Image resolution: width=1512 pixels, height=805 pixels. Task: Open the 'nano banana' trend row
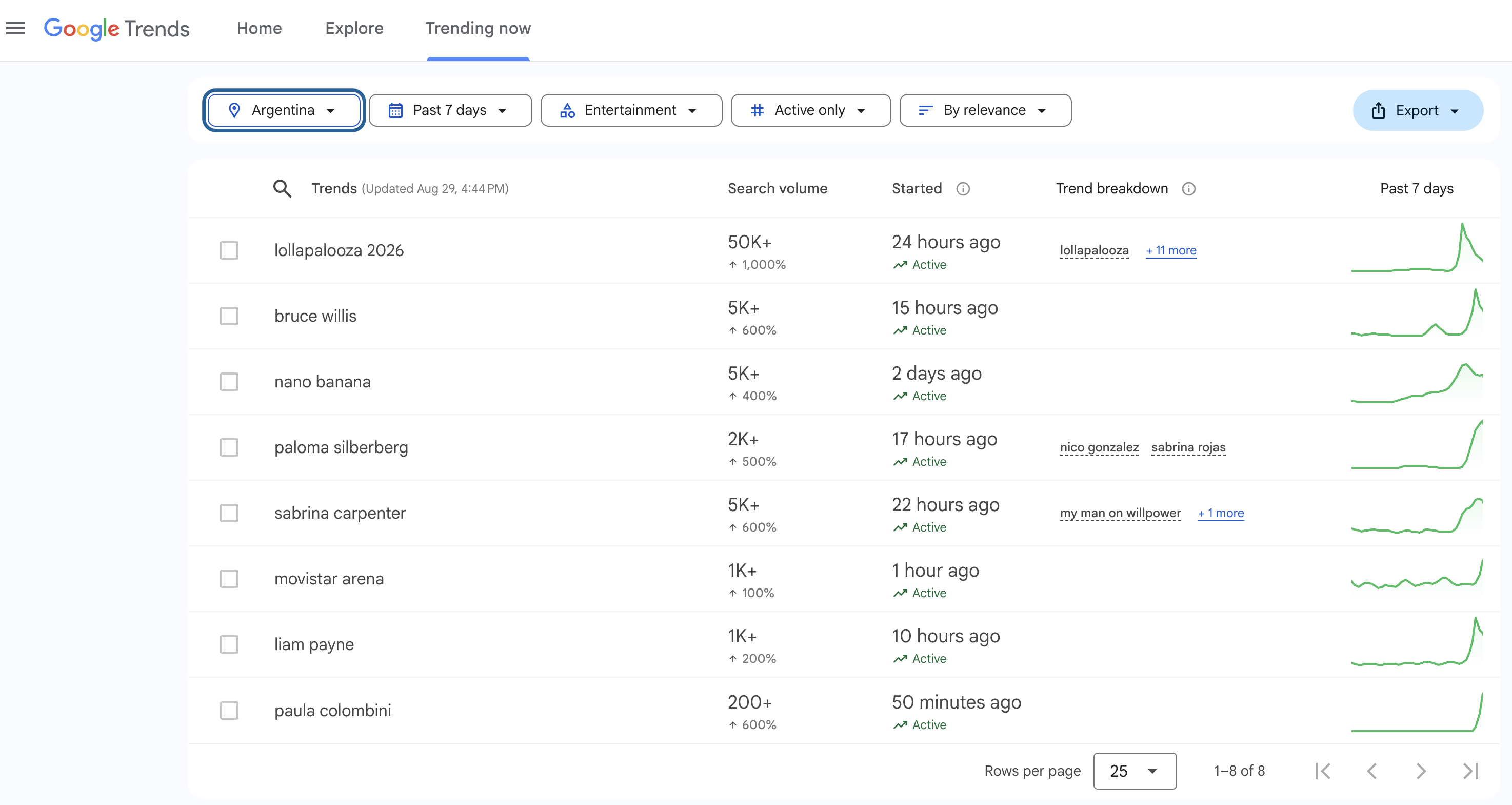[x=843, y=382]
